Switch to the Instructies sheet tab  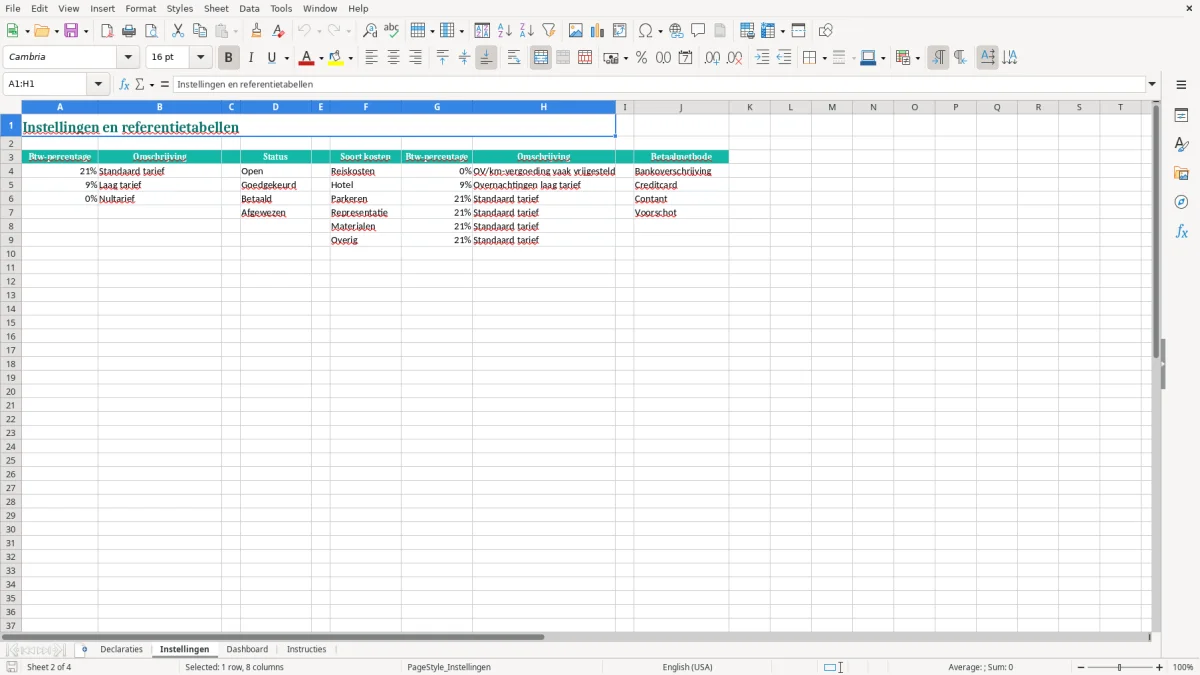click(307, 649)
